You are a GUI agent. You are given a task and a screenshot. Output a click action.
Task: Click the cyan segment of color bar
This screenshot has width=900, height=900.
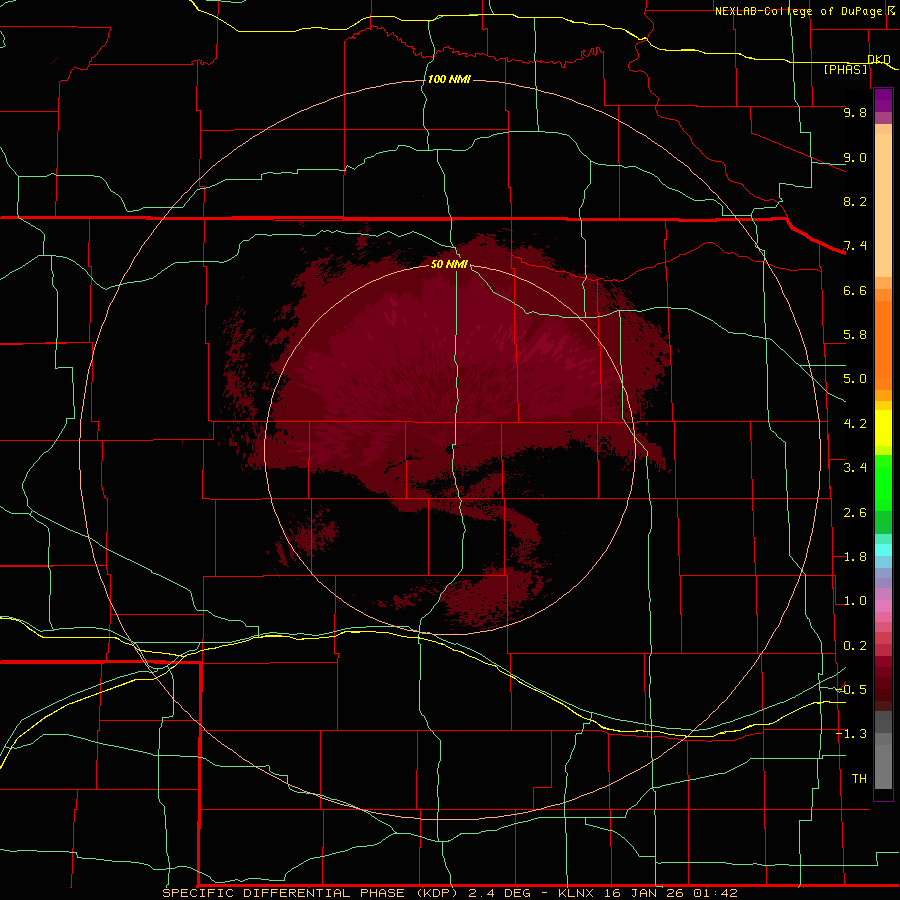[x=883, y=550]
